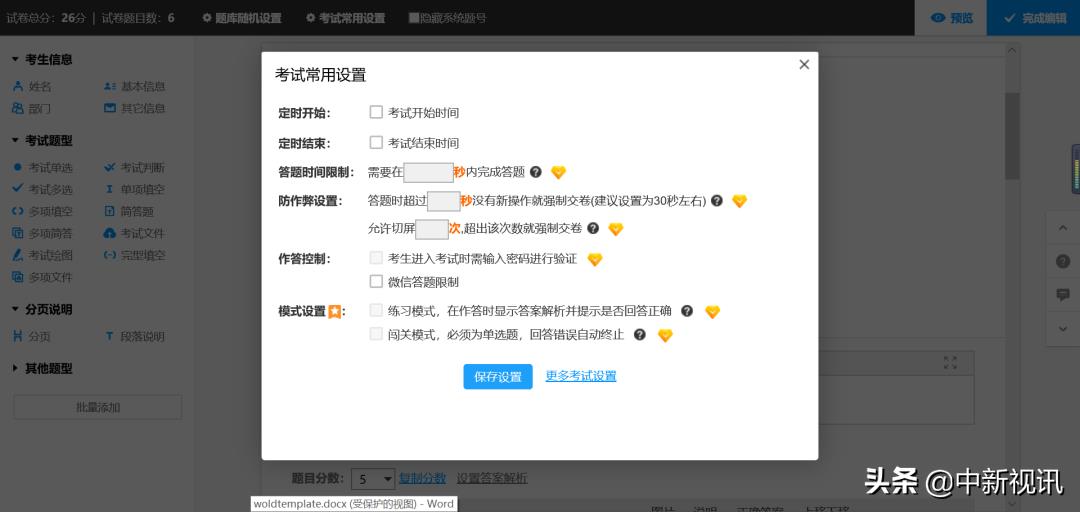Click help icon for practice mode
The image size is (1080, 512).
(x=687, y=311)
